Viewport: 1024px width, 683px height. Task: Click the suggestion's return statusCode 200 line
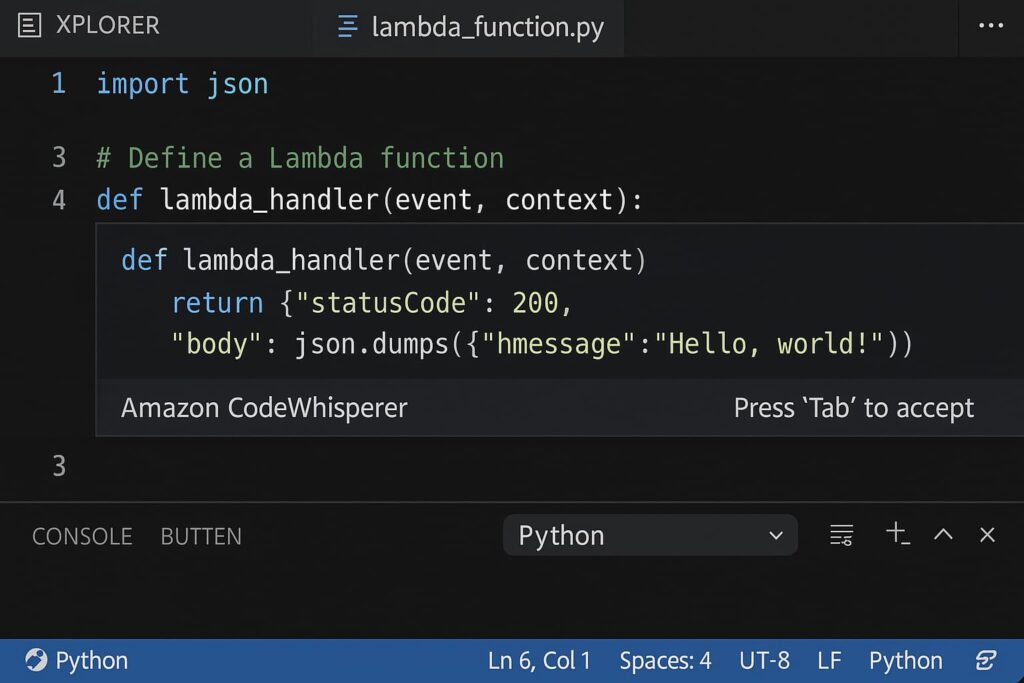point(372,303)
